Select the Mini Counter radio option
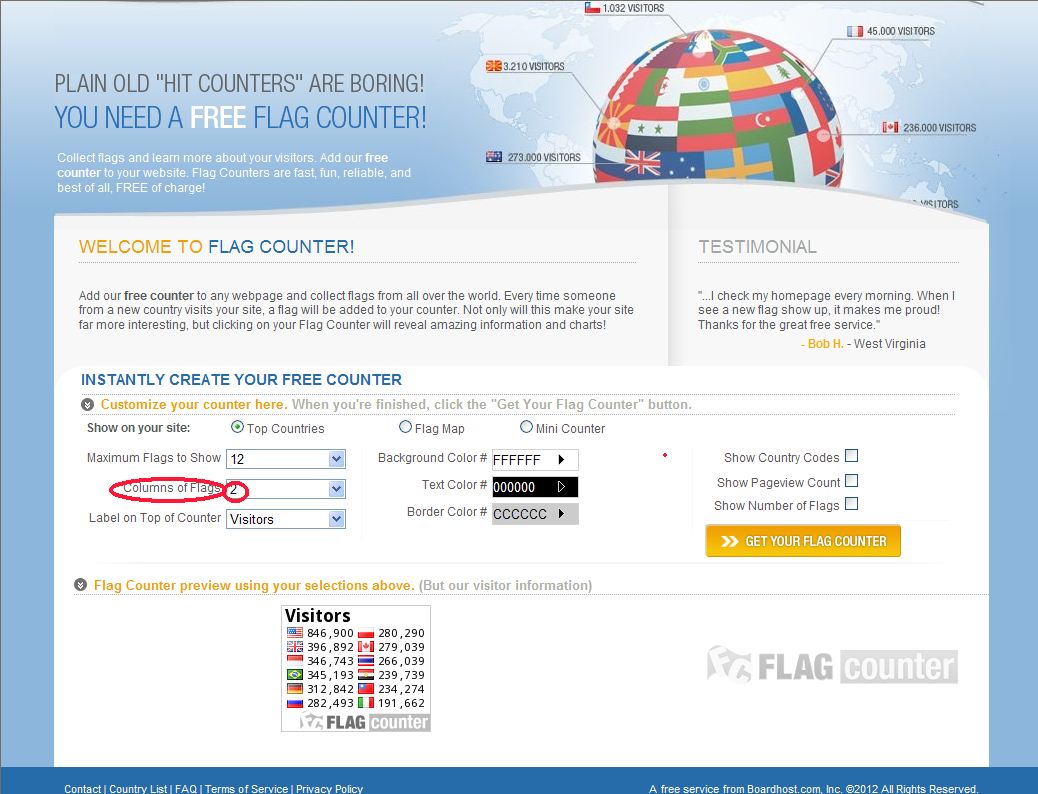 click(526, 427)
